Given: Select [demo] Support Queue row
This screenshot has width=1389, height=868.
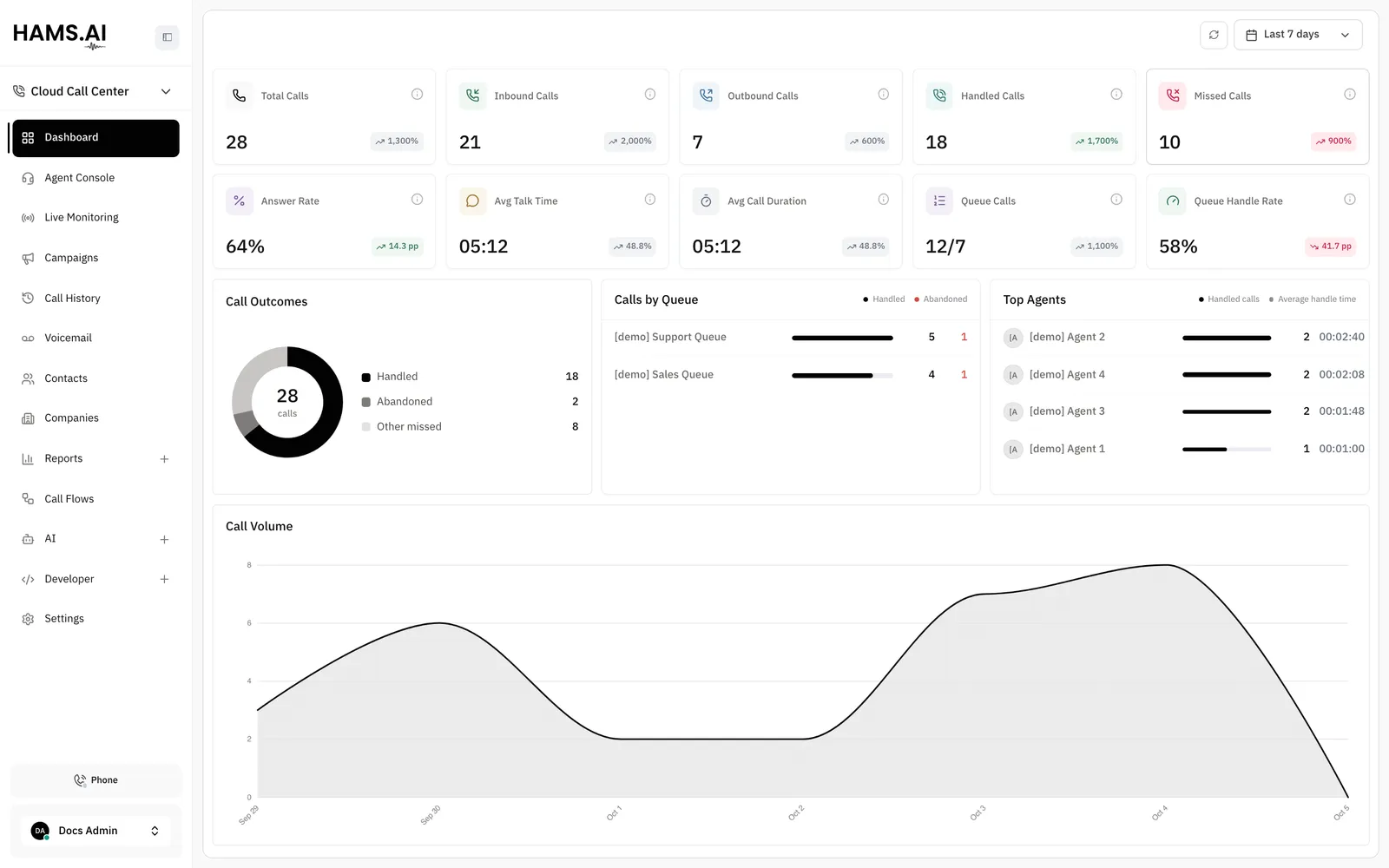Looking at the screenshot, I should click(x=790, y=337).
